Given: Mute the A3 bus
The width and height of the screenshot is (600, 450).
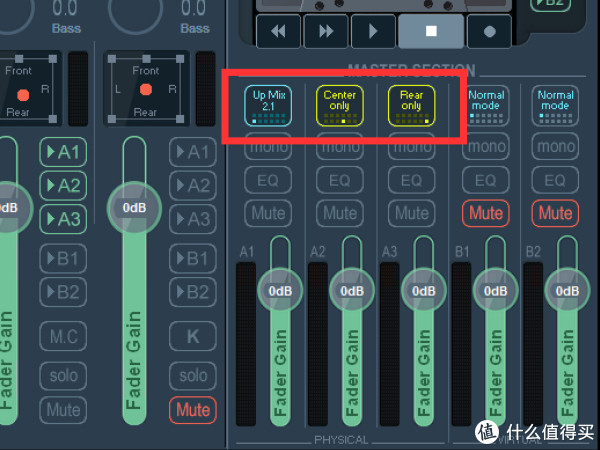Looking at the screenshot, I should tap(412, 213).
